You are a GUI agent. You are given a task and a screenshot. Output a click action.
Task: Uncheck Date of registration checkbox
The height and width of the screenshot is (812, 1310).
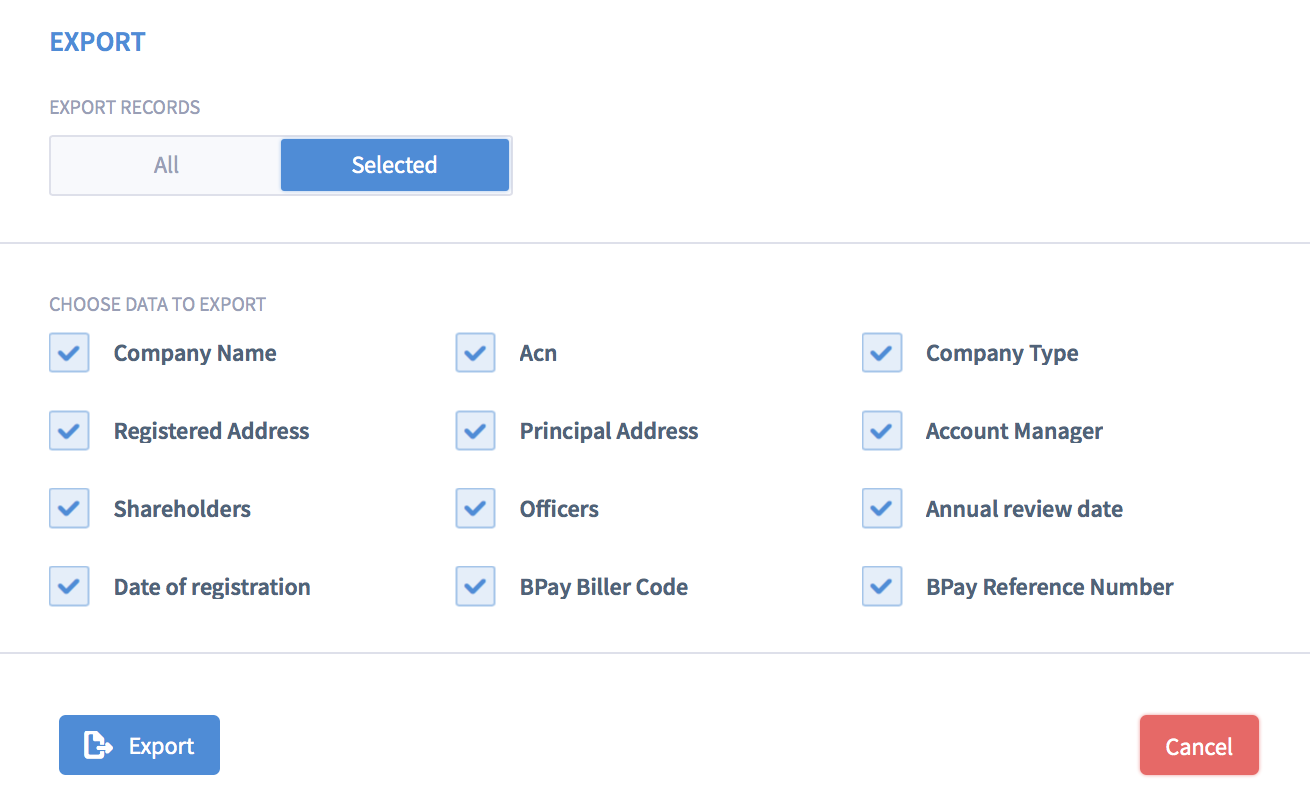(69, 587)
